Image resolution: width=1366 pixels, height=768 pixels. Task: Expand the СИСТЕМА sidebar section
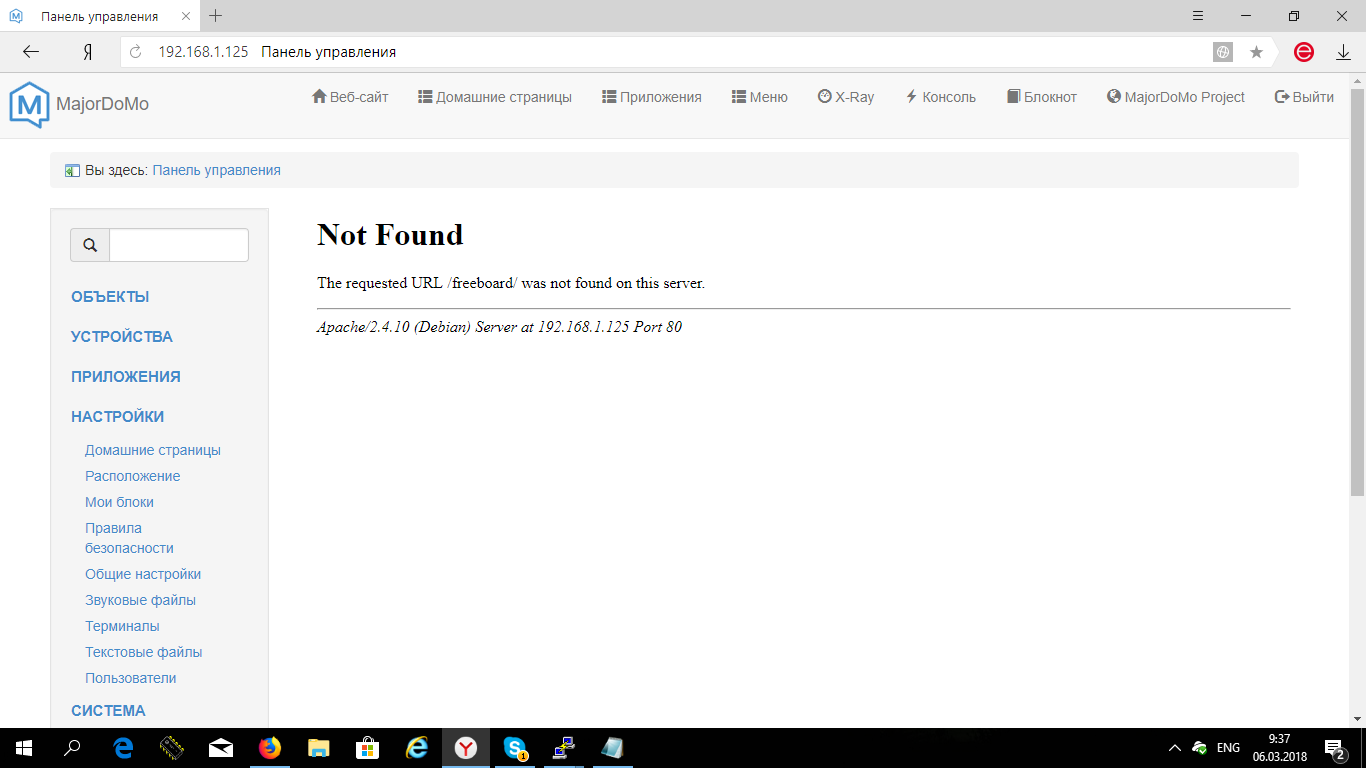point(108,711)
